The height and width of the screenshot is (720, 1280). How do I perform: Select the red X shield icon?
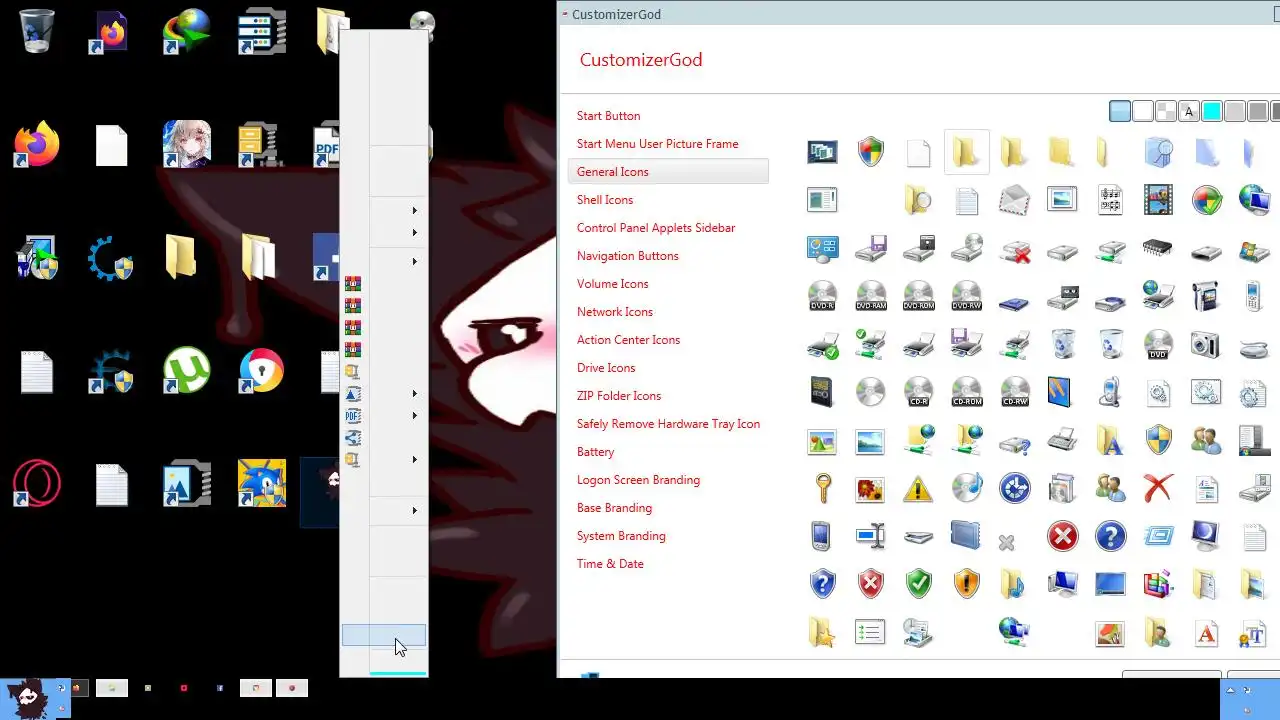coord(870,584)
